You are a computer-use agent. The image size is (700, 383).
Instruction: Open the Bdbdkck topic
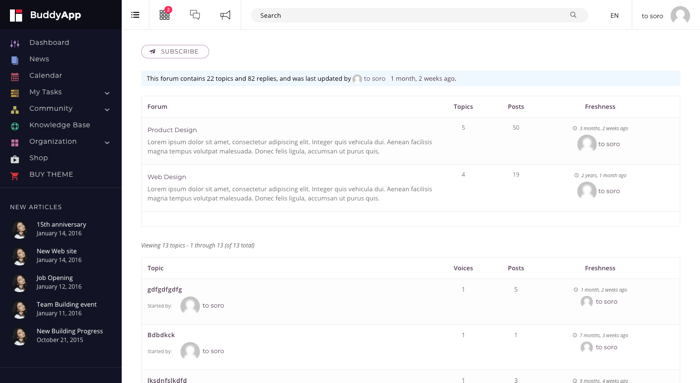[x=161, y=335]
